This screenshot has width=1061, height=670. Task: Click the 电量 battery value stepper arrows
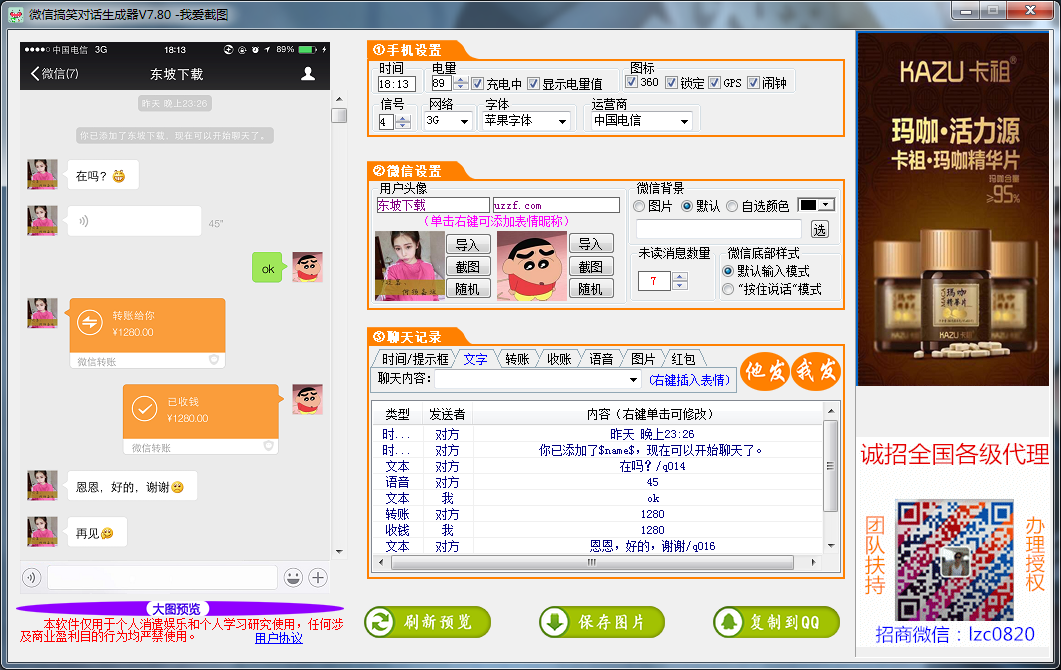pos(461,83)
